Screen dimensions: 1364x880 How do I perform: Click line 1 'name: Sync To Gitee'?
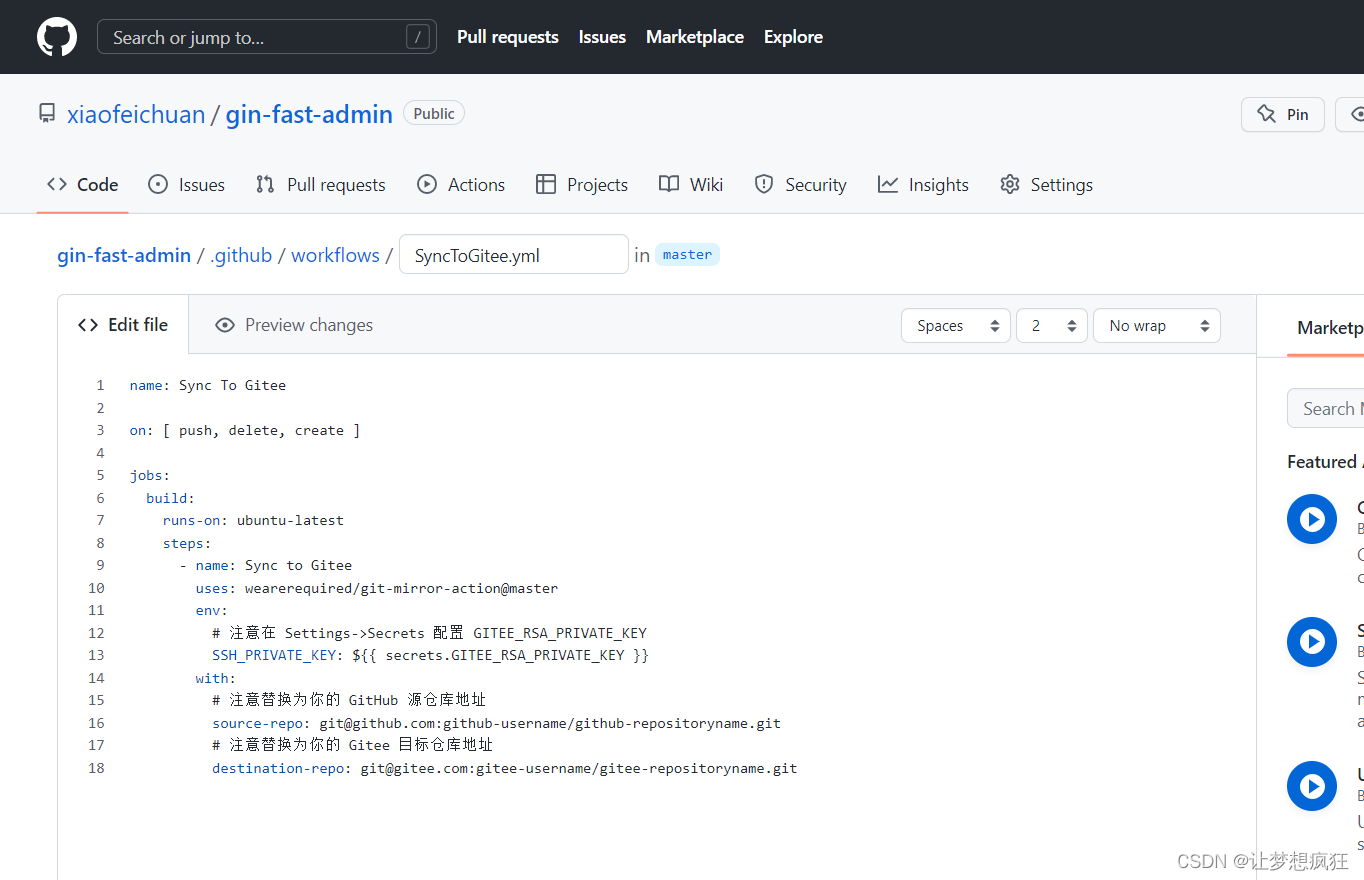[208, 385]
